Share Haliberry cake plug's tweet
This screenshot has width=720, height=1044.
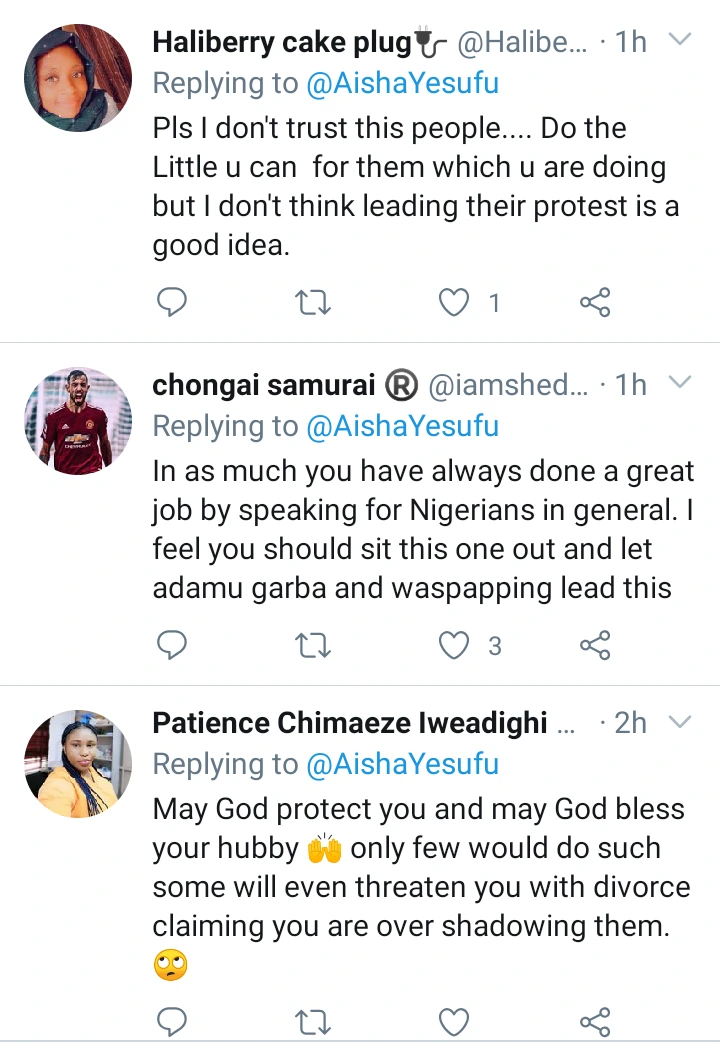595,302
